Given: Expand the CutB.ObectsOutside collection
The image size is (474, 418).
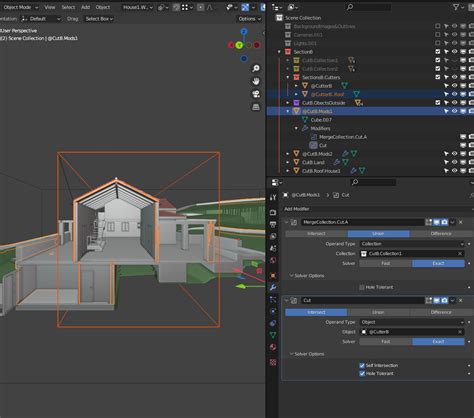Looking at the screenshot, I should (x=288, y=103).
